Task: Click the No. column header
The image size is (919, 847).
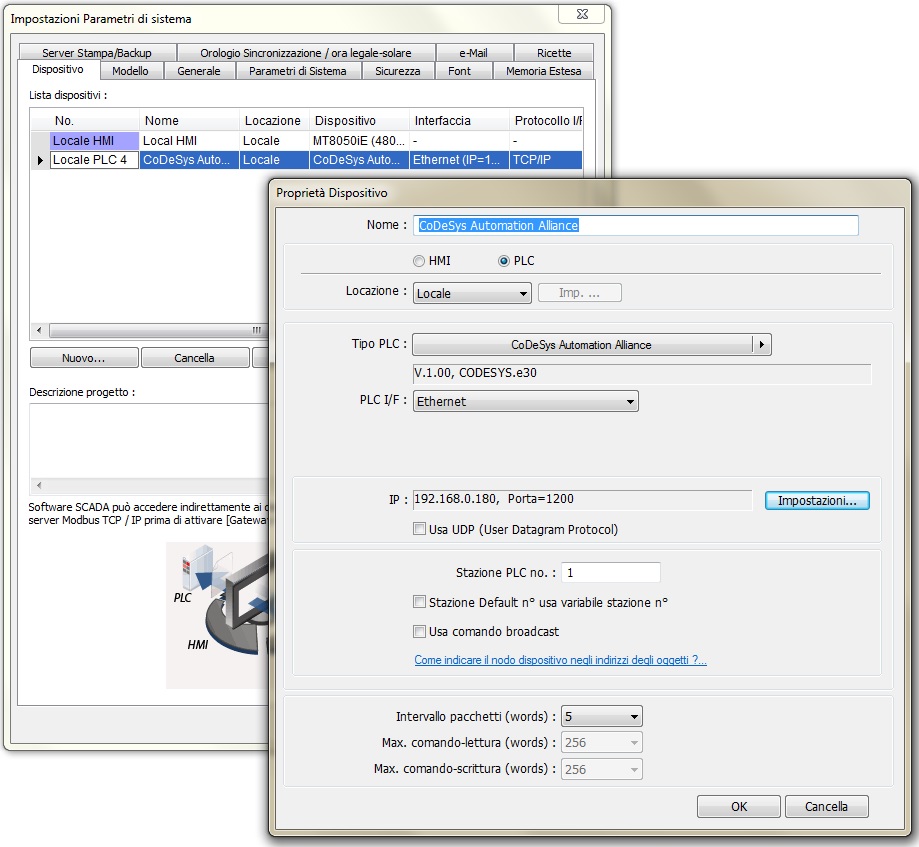Action: pos(85,121)
